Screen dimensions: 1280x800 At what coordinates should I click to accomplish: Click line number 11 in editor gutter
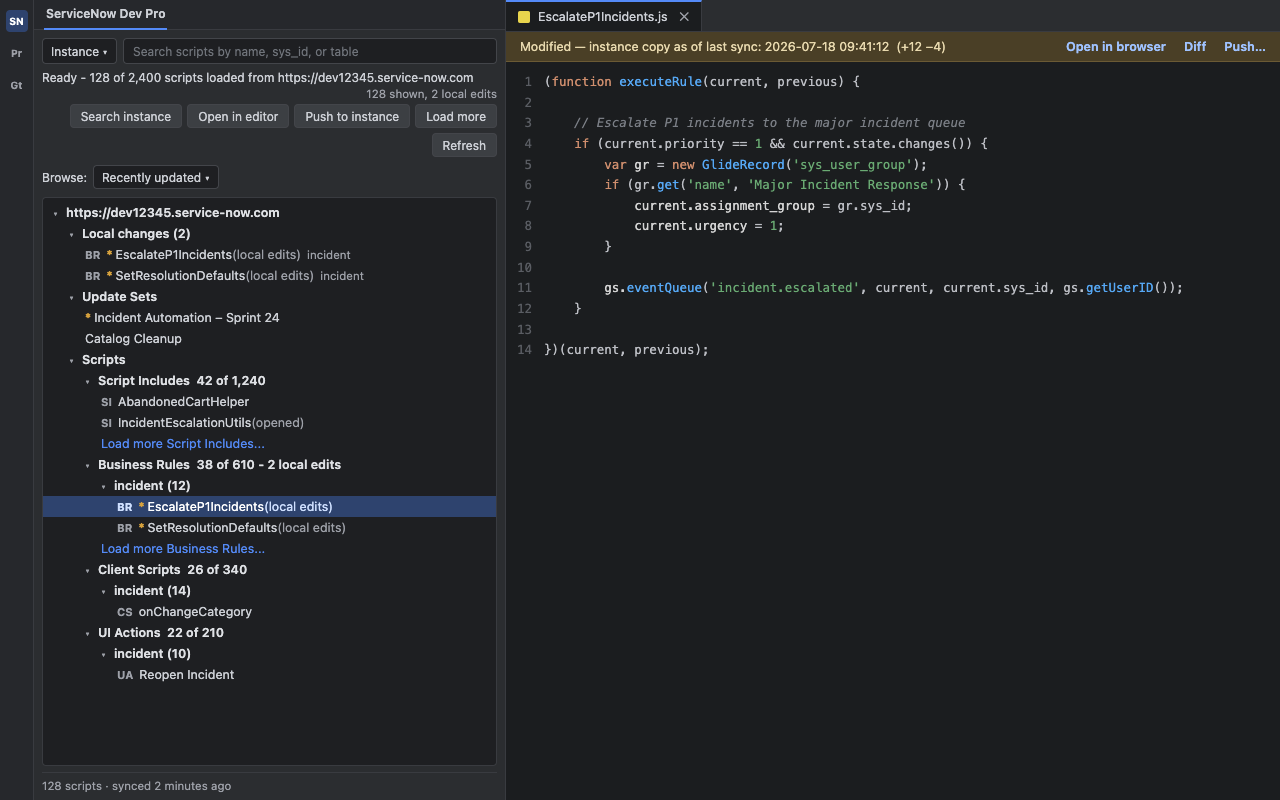(x=525, y=288)
